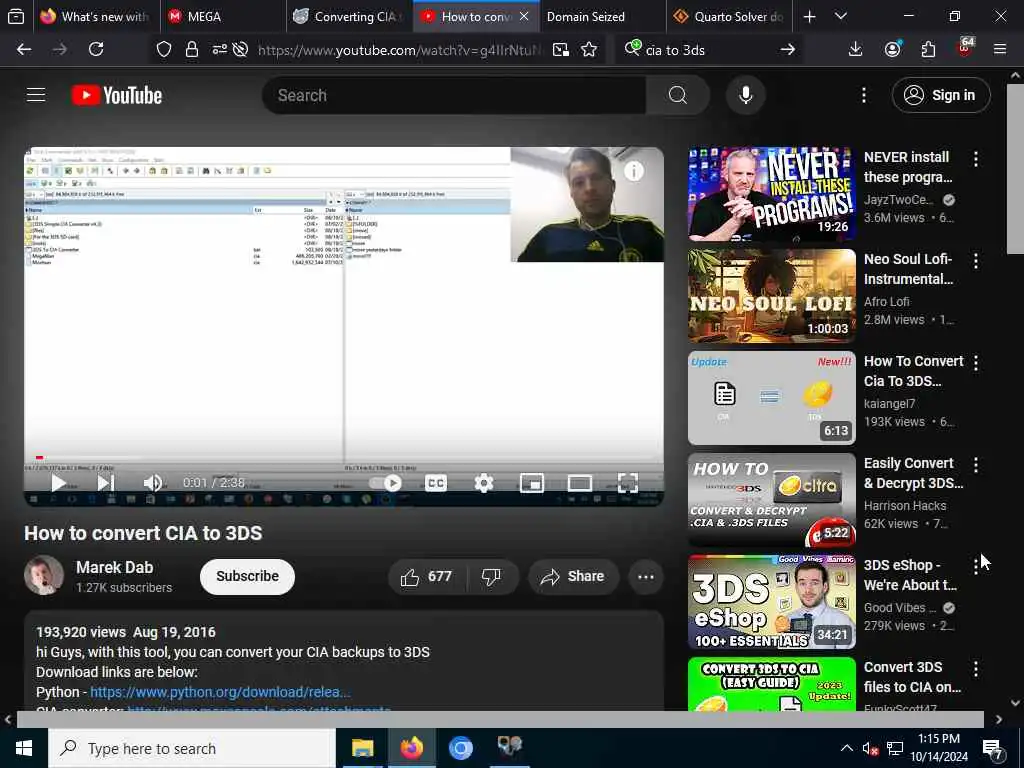Screen dimensions: 1024x768
Task: Click the address bar URL
Action: (398, 50)
